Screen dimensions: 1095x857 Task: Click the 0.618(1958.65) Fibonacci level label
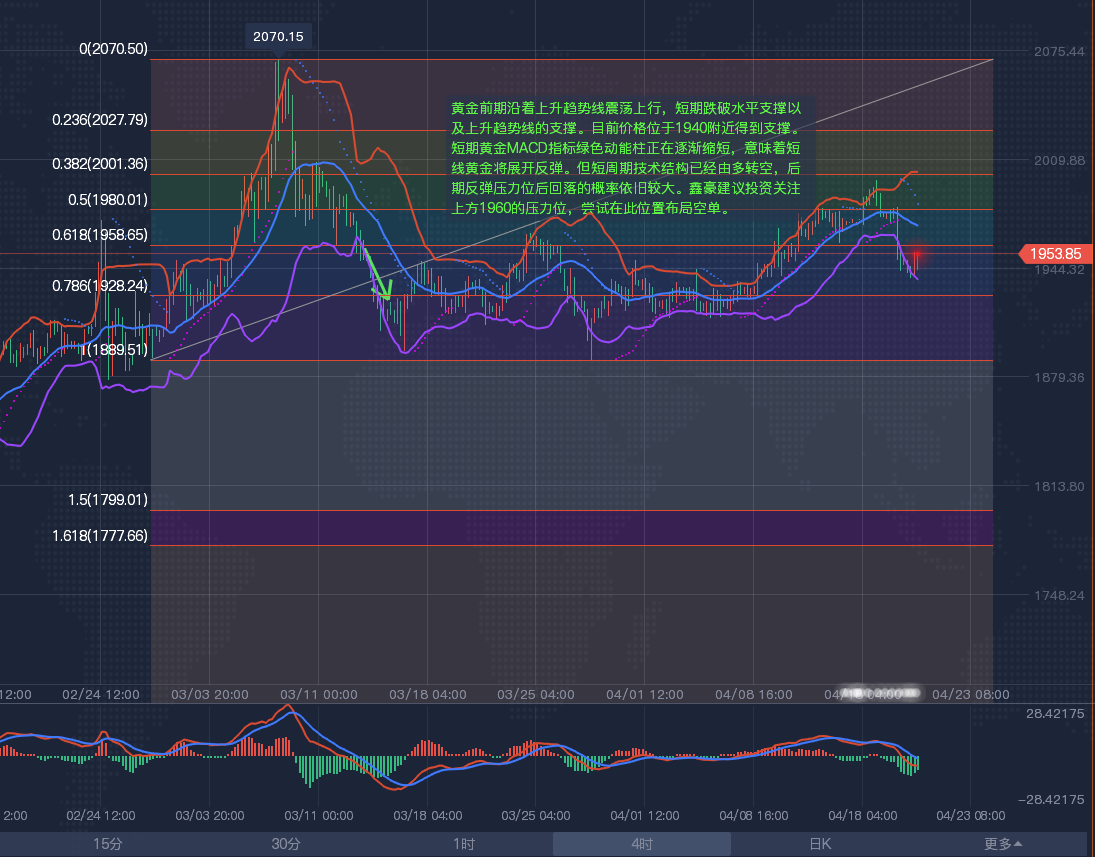pos(100,235)
